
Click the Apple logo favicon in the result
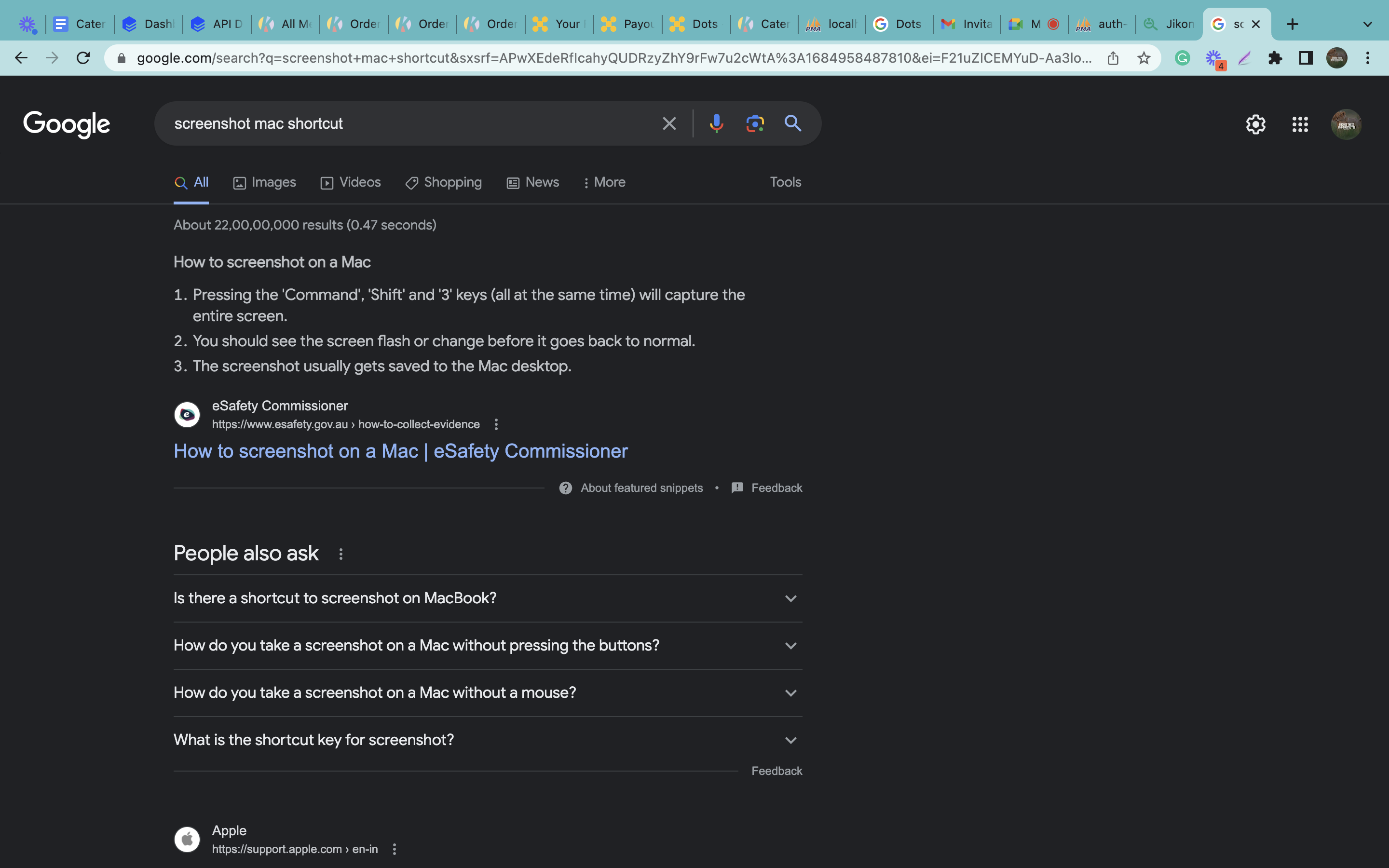[187, 839]
